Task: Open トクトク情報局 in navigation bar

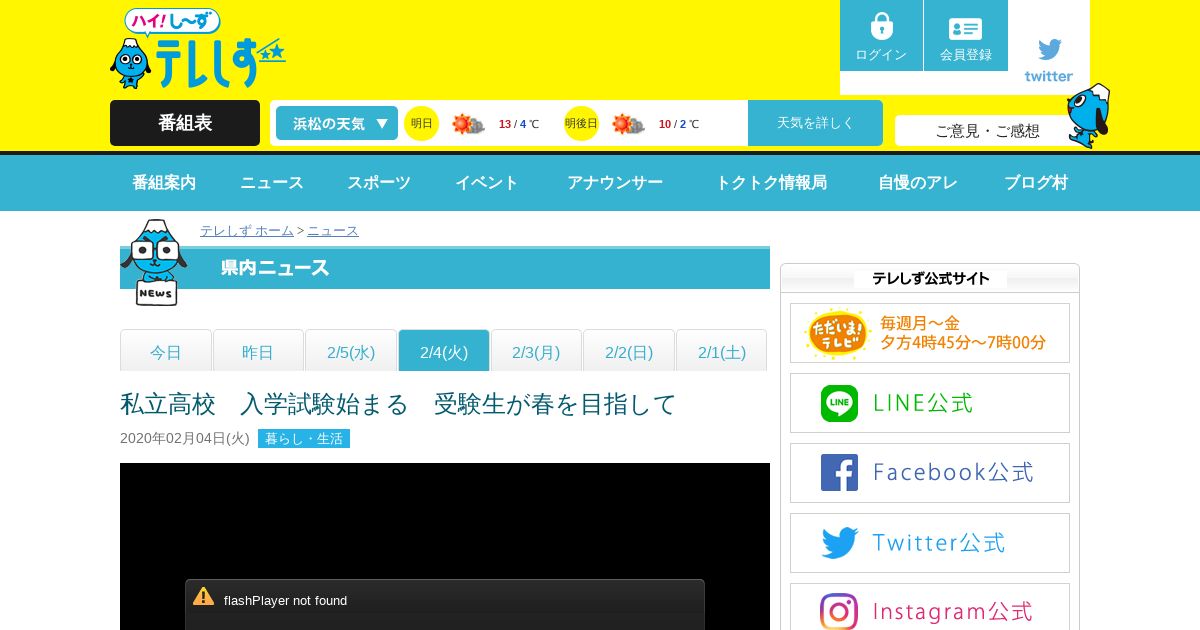Action: [x=771, y=183]
